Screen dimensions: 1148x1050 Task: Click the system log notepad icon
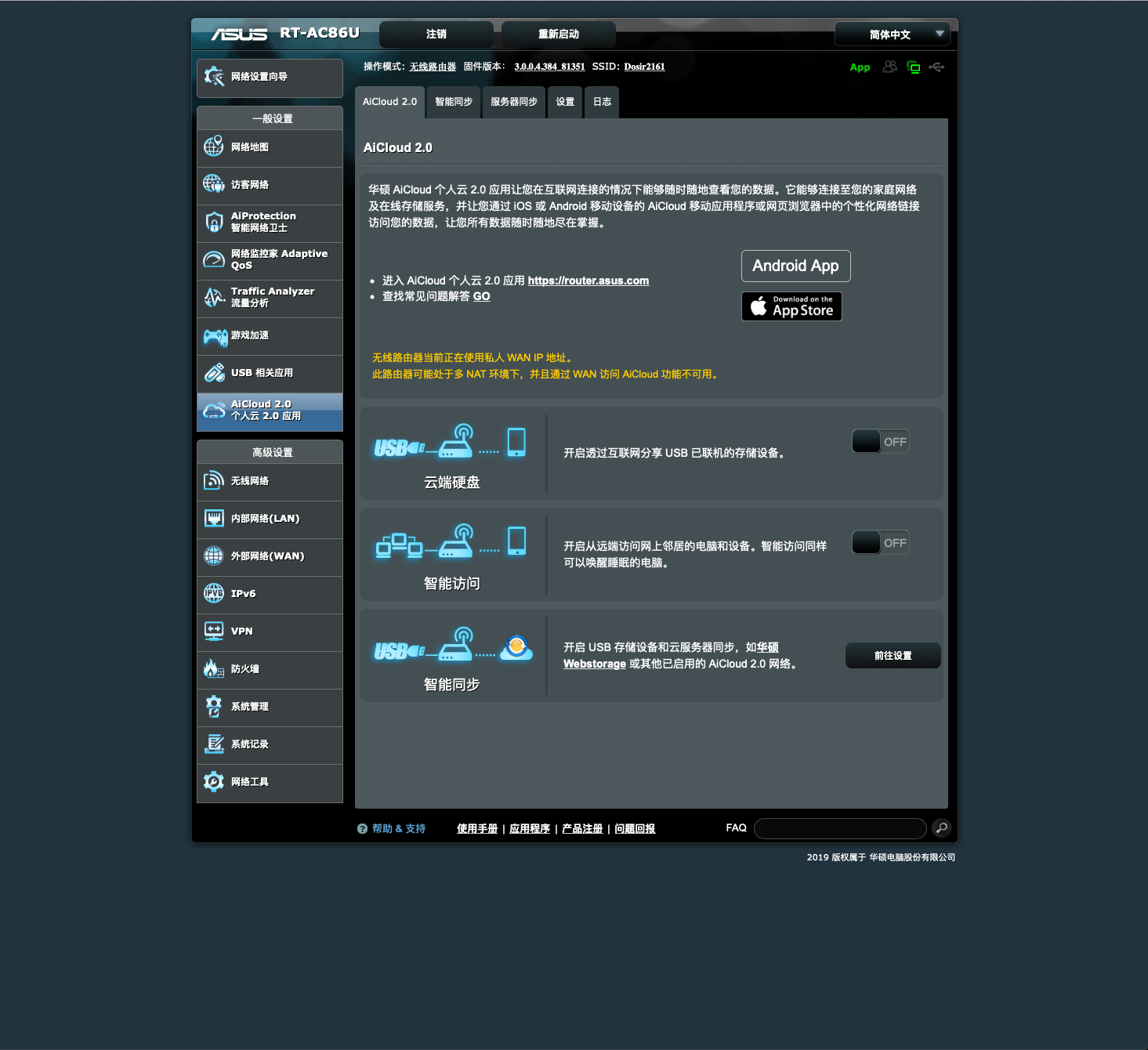click(x=214, y=744)
